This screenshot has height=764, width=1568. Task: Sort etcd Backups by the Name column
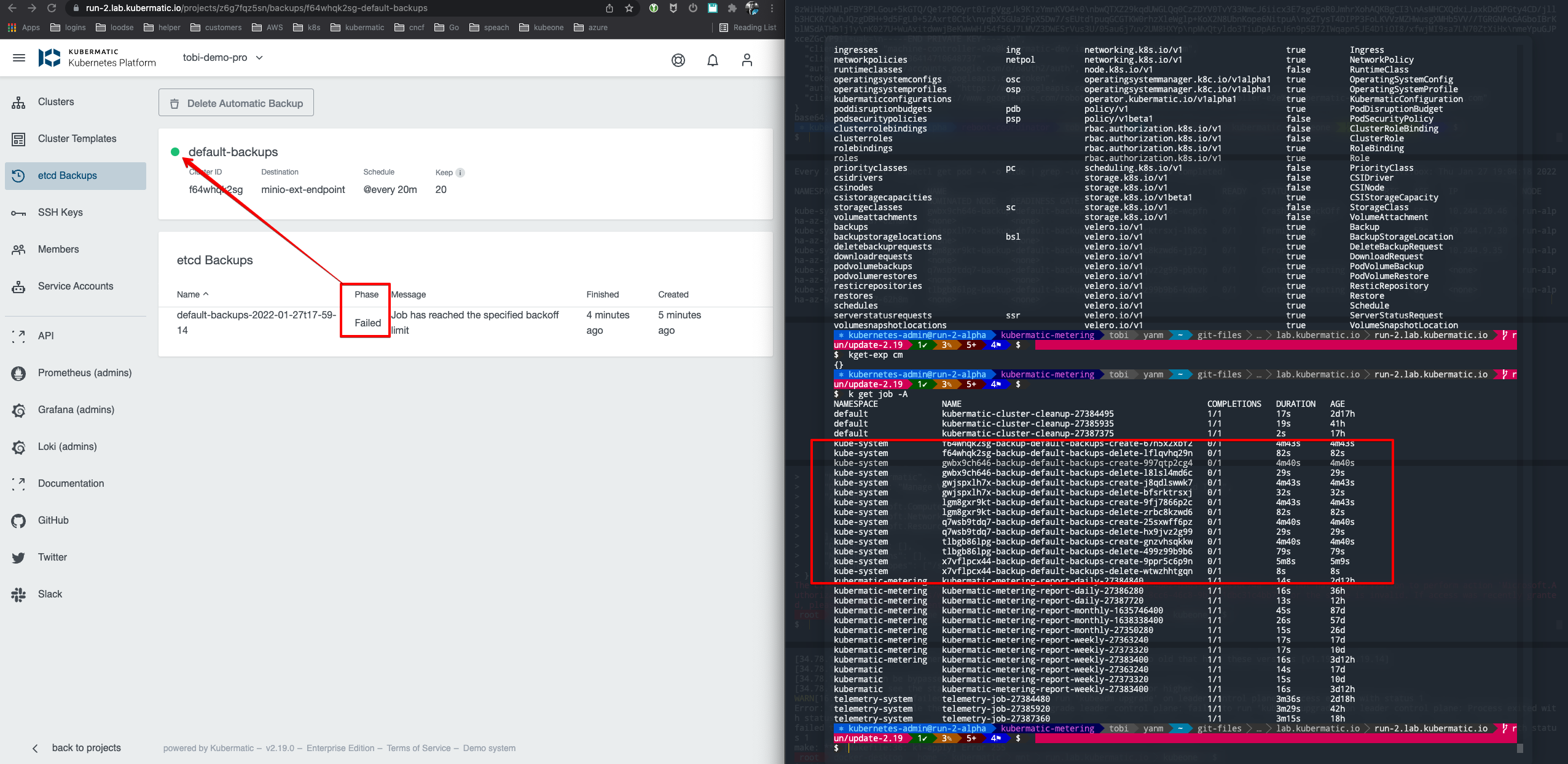point(192,294)
